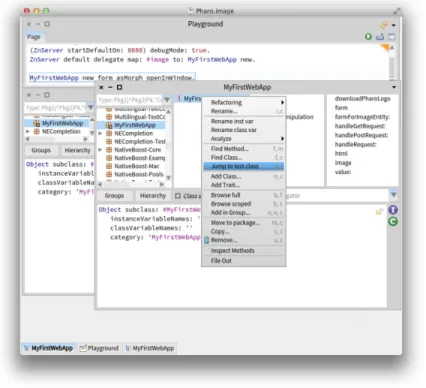The width and height of the screenshot is (426, 388).
Task: Choose Add Class... from the context menu
Action: tap(244, 176)
